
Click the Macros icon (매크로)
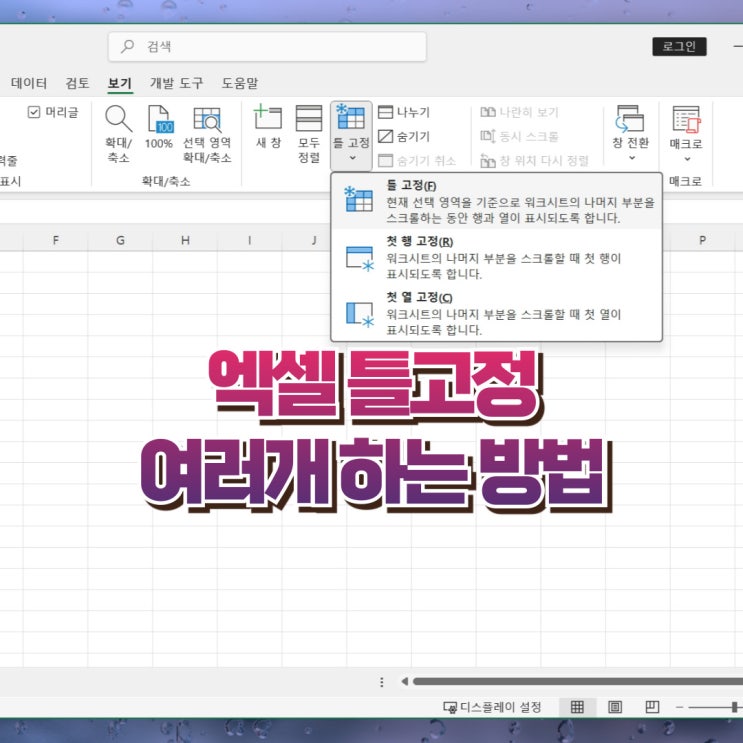coord(686,119)
